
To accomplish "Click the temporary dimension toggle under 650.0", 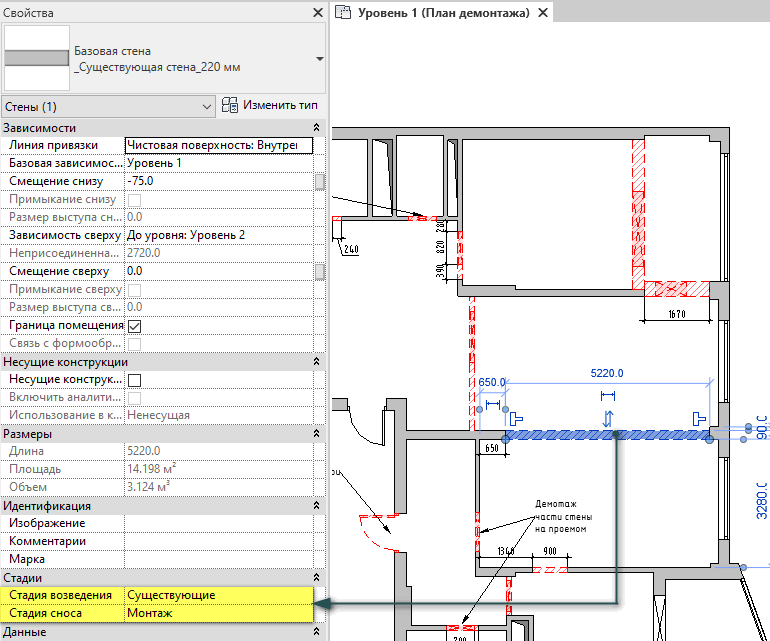I will (x=493, y=405).
